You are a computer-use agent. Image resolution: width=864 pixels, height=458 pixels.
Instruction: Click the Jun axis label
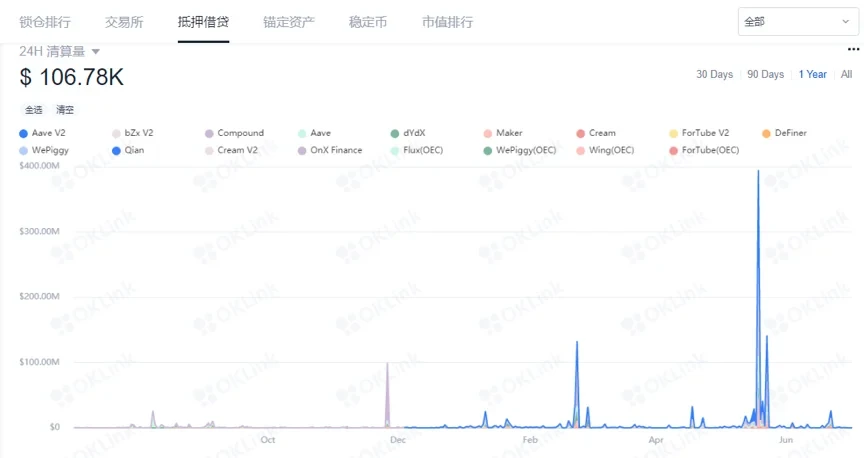pyautogui.click(x=786, y=440)
